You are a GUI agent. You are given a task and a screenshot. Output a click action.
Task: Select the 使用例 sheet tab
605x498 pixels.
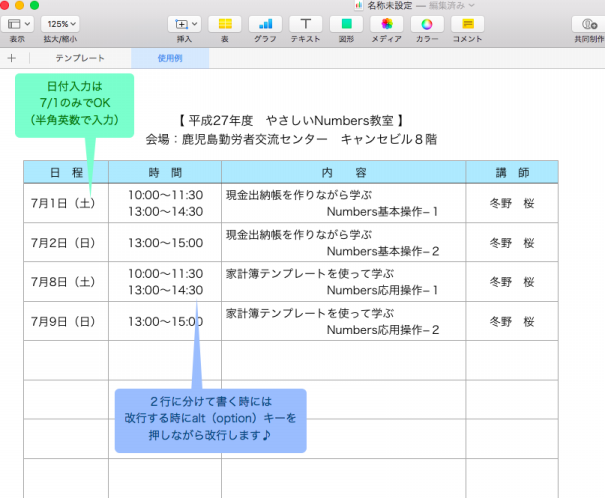(170, 58)
